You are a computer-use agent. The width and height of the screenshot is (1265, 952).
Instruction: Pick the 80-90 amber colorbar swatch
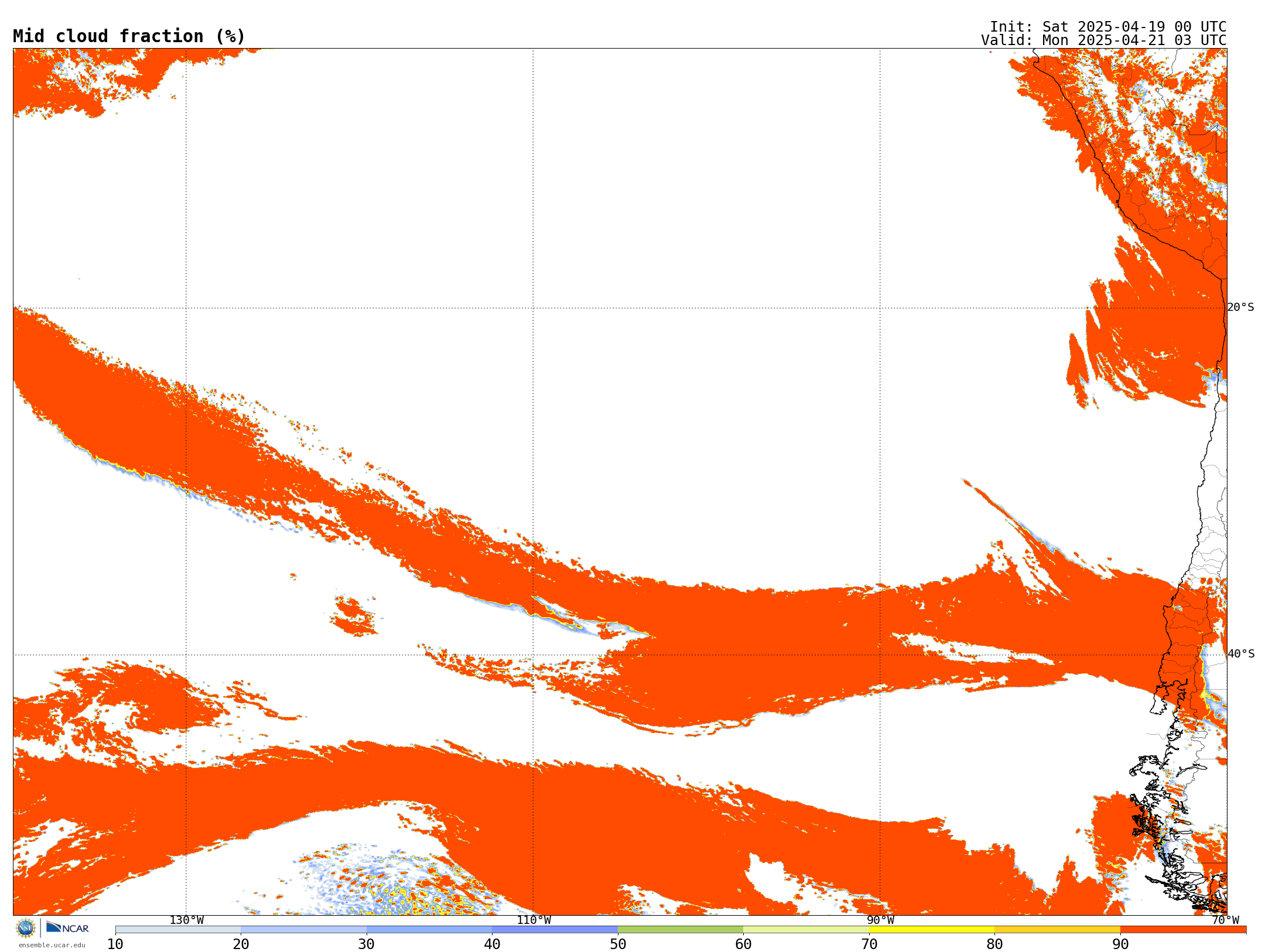click(x=1057, y=930)
